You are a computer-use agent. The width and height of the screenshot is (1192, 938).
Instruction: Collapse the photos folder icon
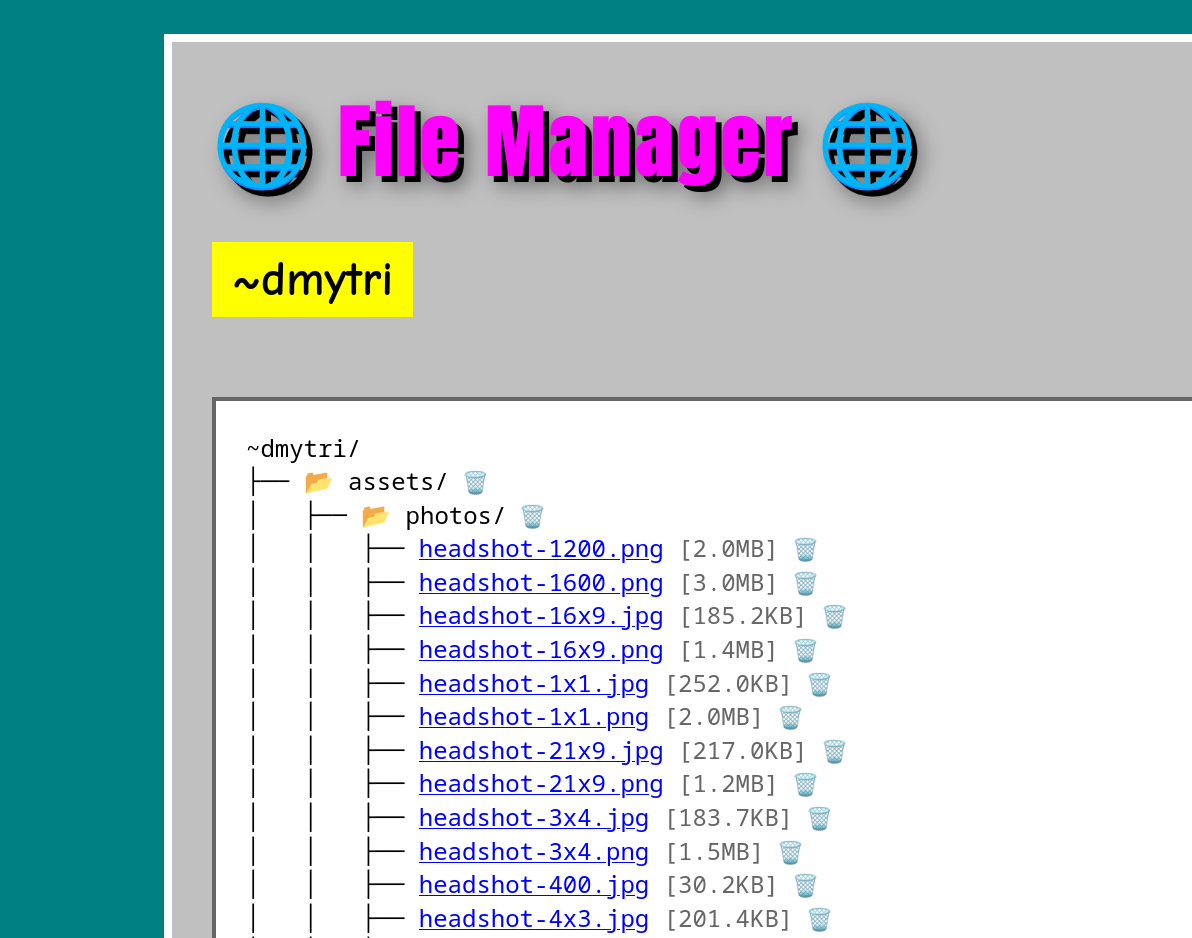(375, 517)
